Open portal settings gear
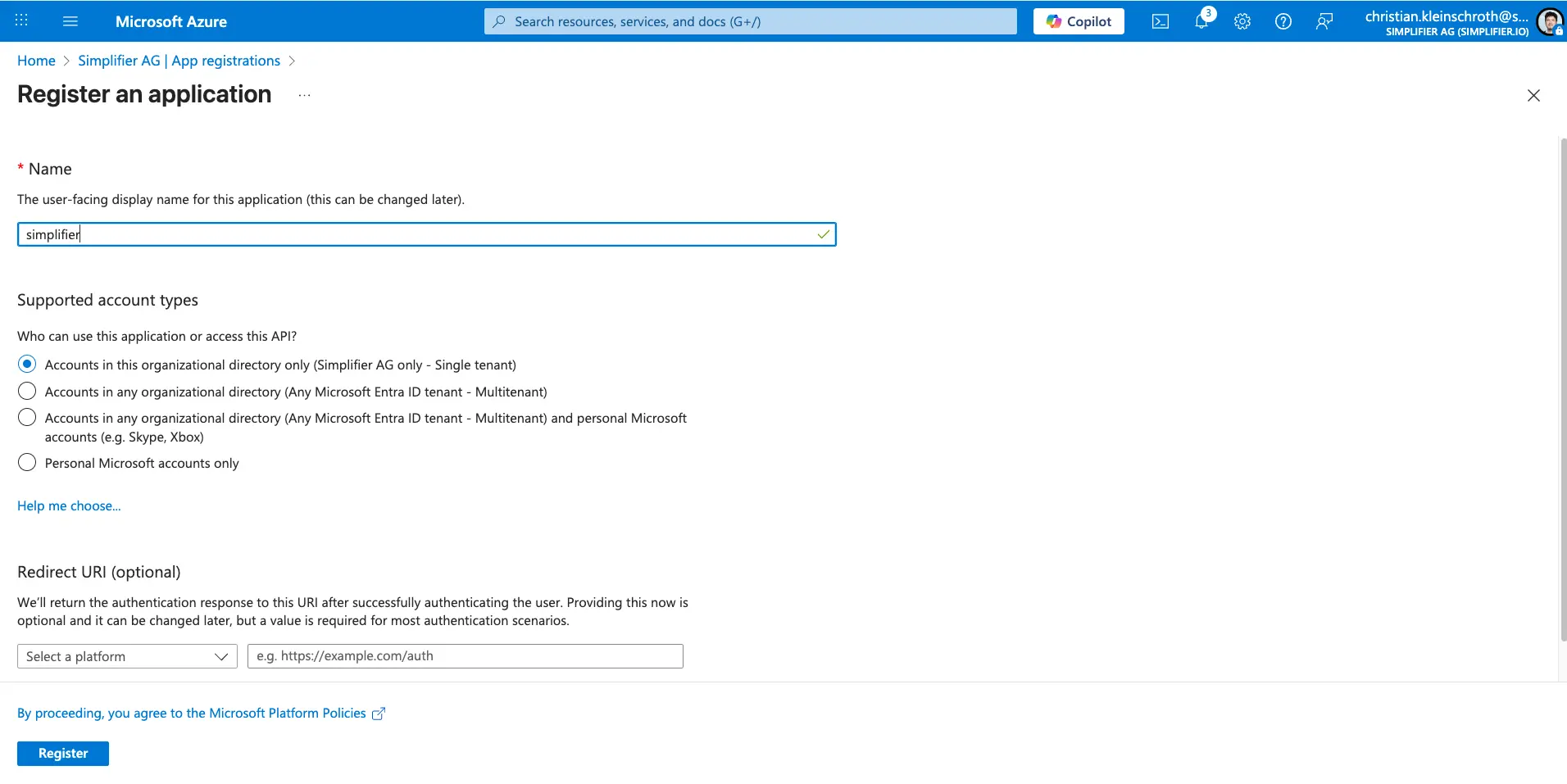Screen dimensions: 1567x784 (x=1242, y=21)
